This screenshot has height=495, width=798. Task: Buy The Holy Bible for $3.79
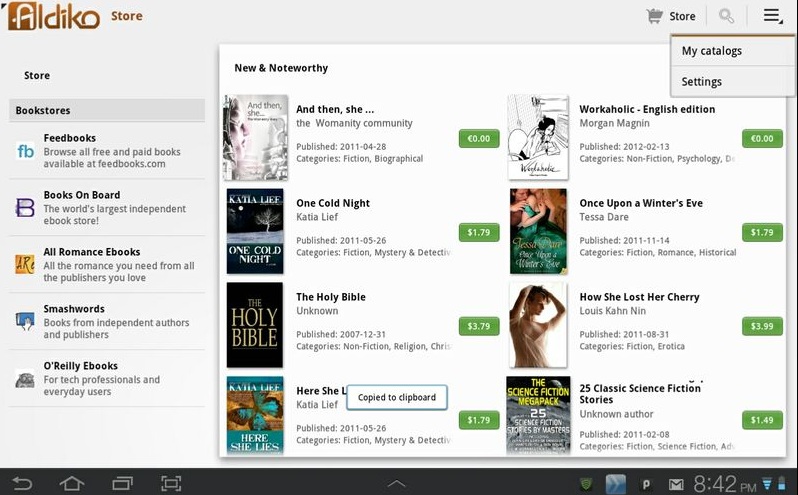click(x=479, y=326)
